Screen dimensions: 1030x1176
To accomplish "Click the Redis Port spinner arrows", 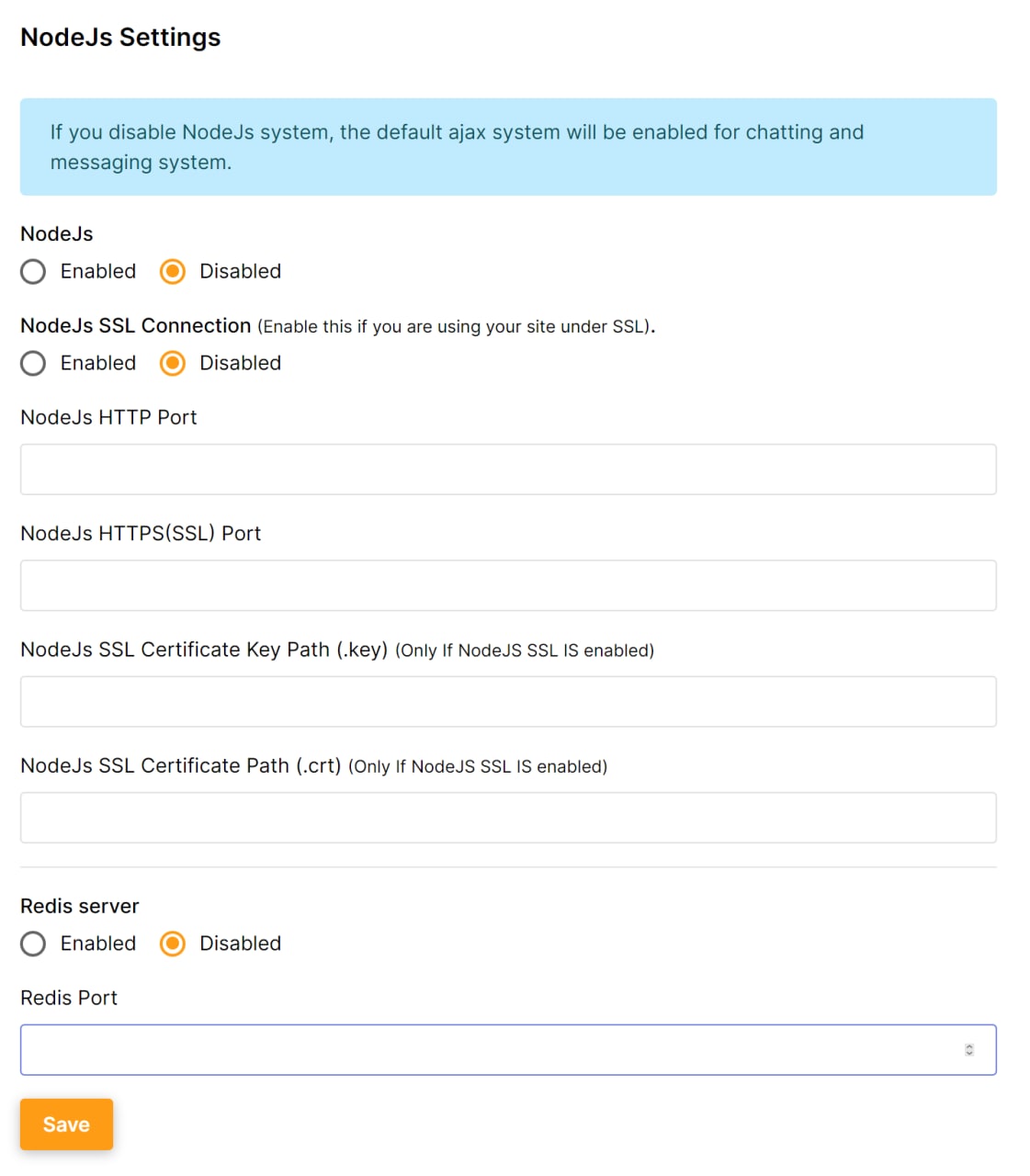I will coord(968,1050).
